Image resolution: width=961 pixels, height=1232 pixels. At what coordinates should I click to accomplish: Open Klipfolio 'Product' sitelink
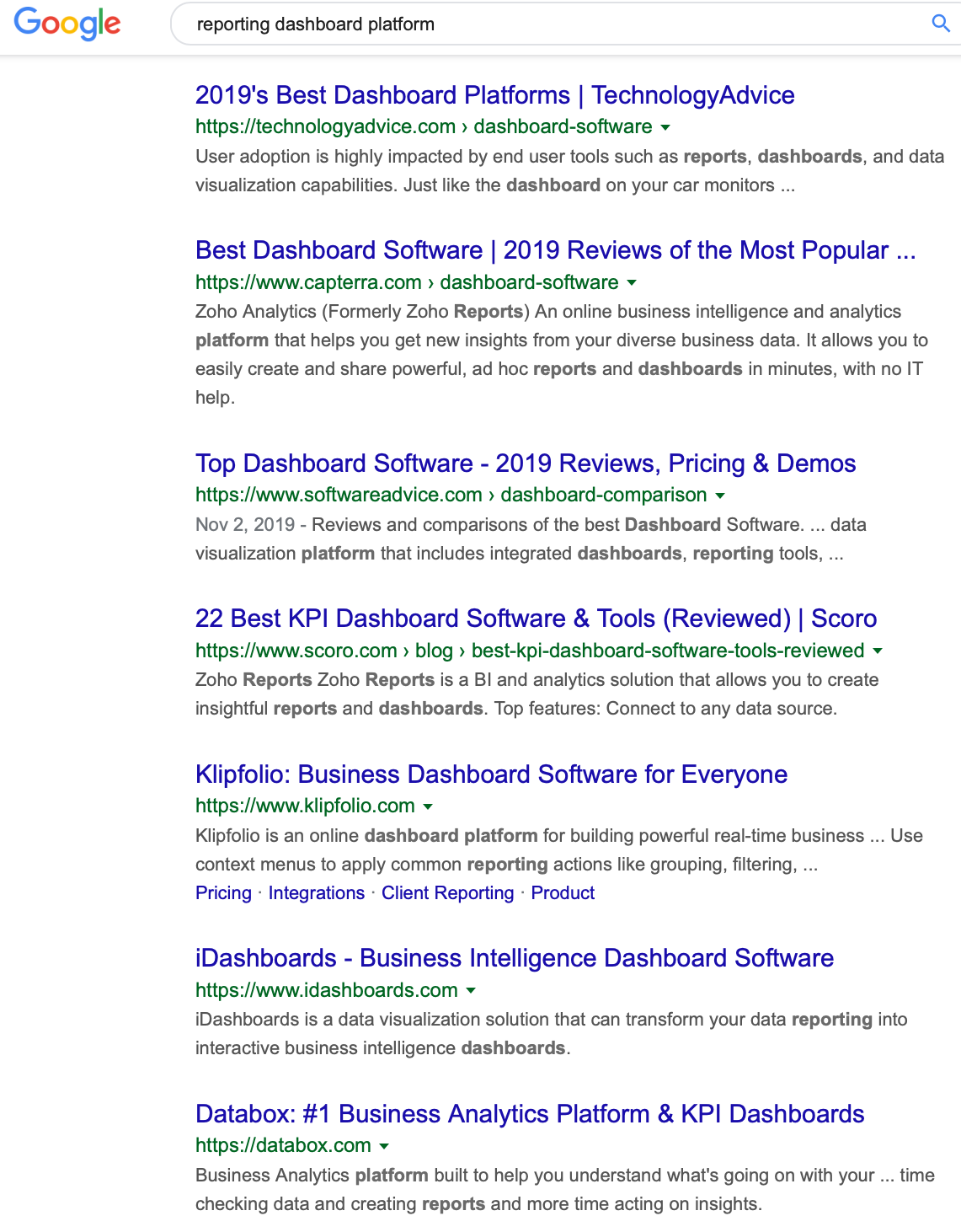pos(563,893)
